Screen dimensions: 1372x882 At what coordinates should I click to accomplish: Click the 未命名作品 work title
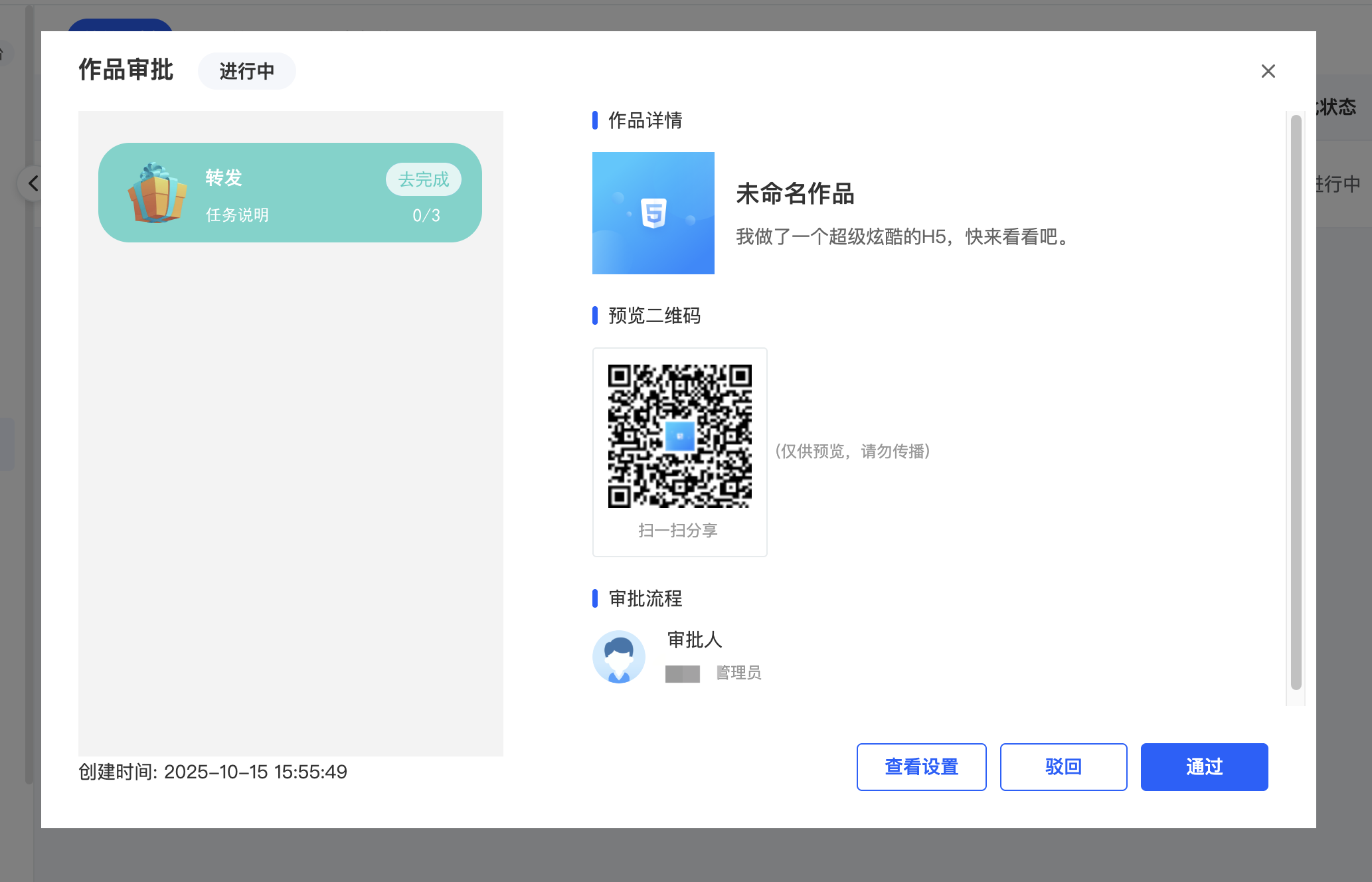[x=794, y=194]
